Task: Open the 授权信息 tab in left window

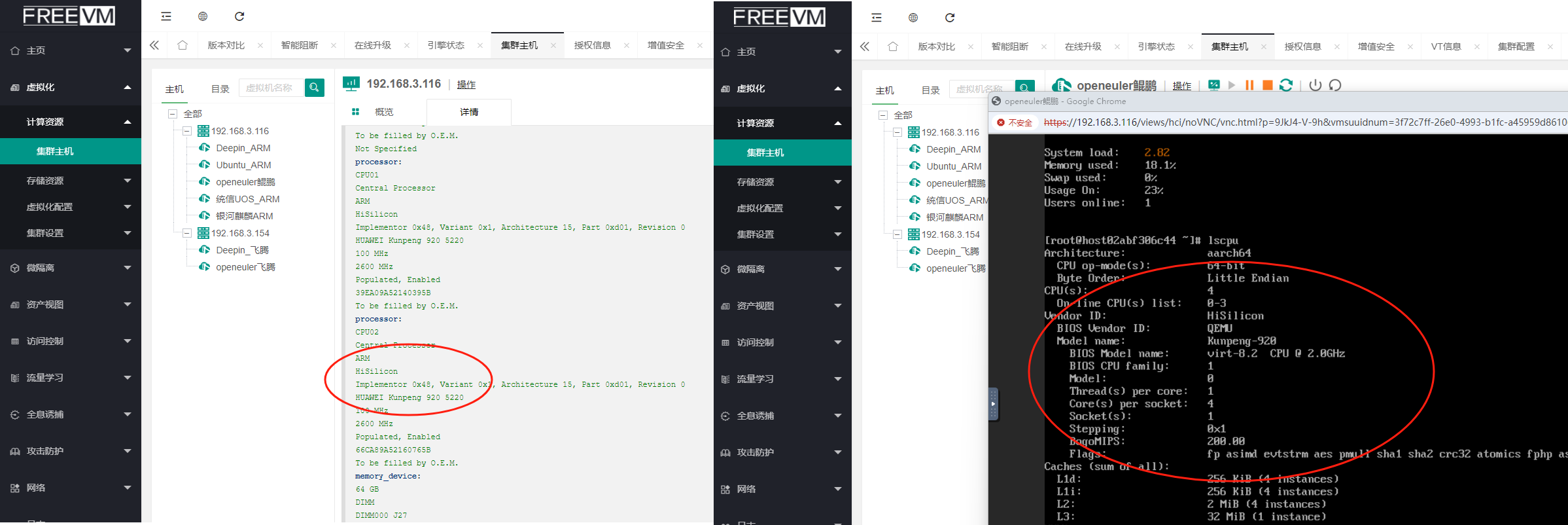Action: tap(593, 45)
